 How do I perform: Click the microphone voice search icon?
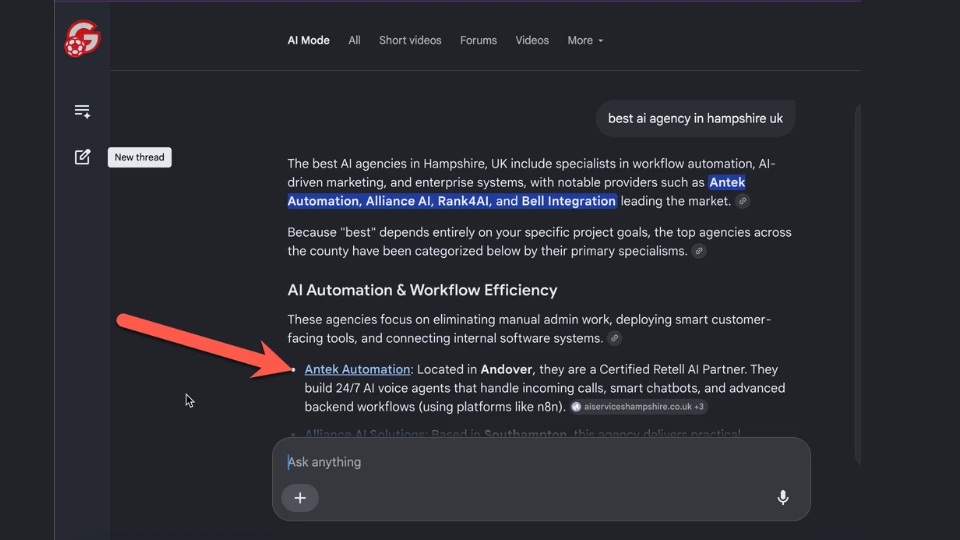(x=782, y=497)
